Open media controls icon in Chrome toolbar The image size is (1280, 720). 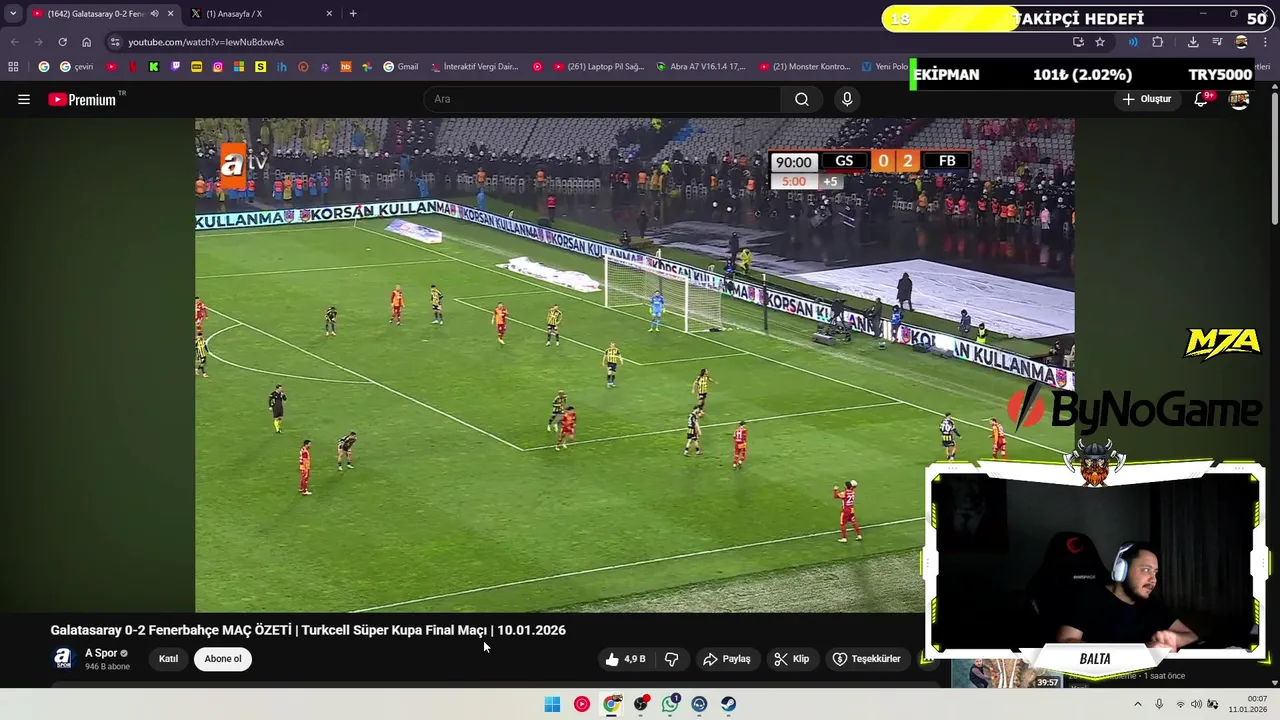point(1217,42)
